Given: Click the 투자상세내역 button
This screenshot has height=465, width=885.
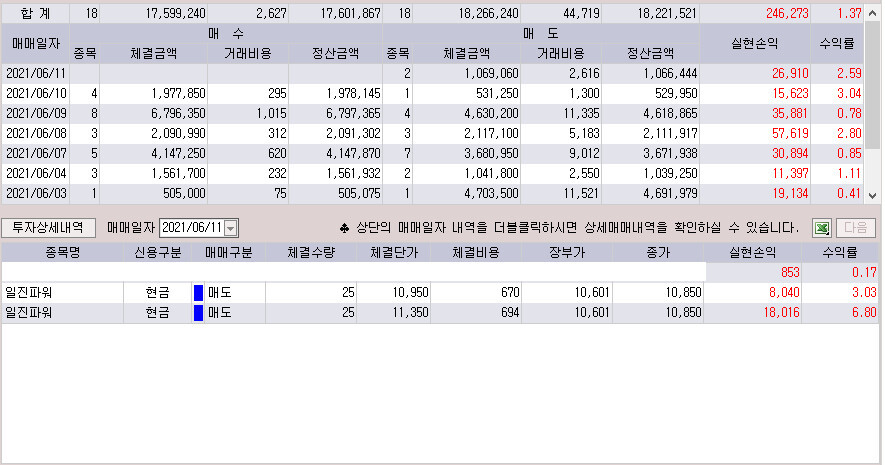Looking at the screenshot, I should click(49, 227).
